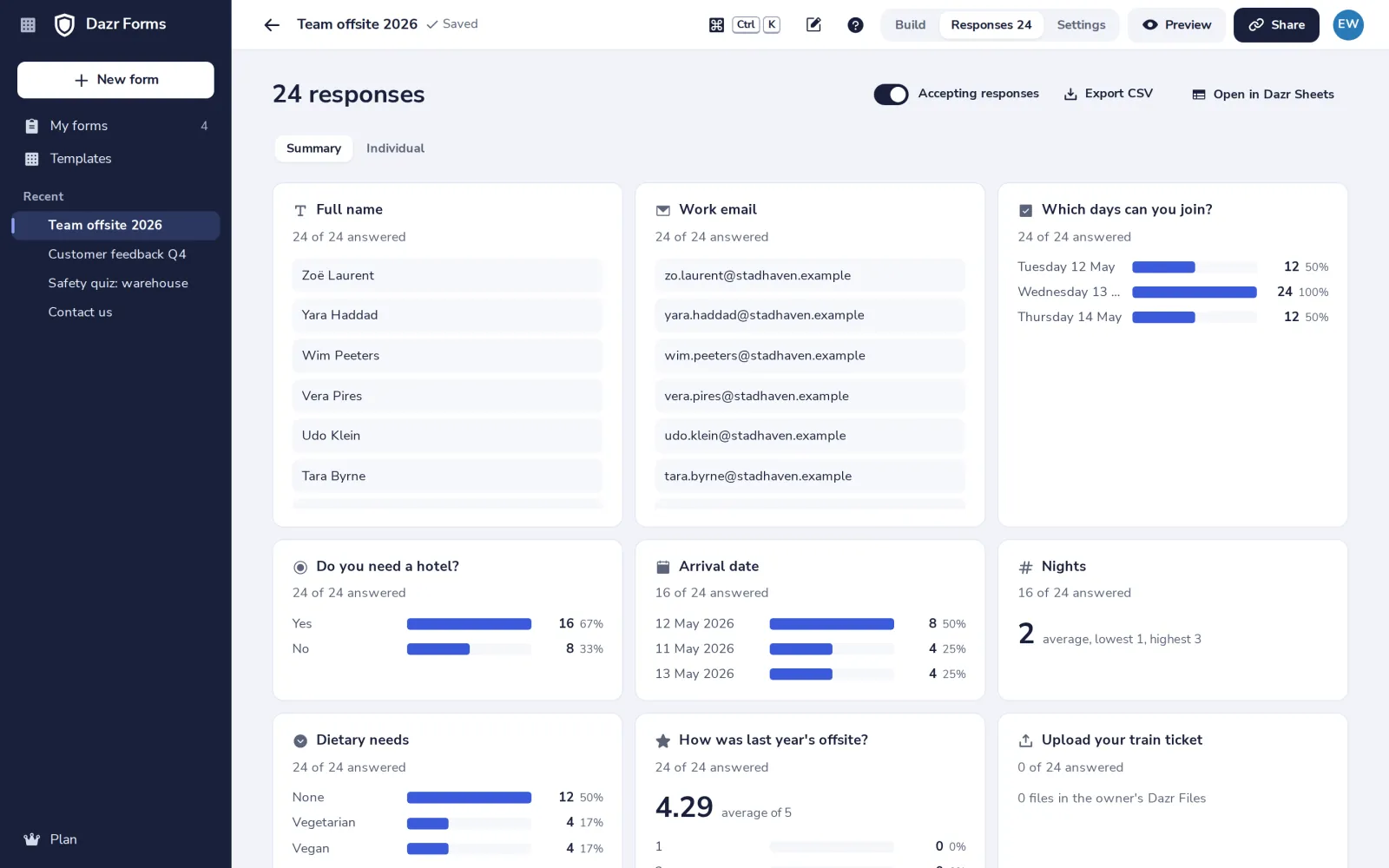Screen dimensions: 1389x868
Task: Toggle Accepting responses switch
Action: coord(891,95)
